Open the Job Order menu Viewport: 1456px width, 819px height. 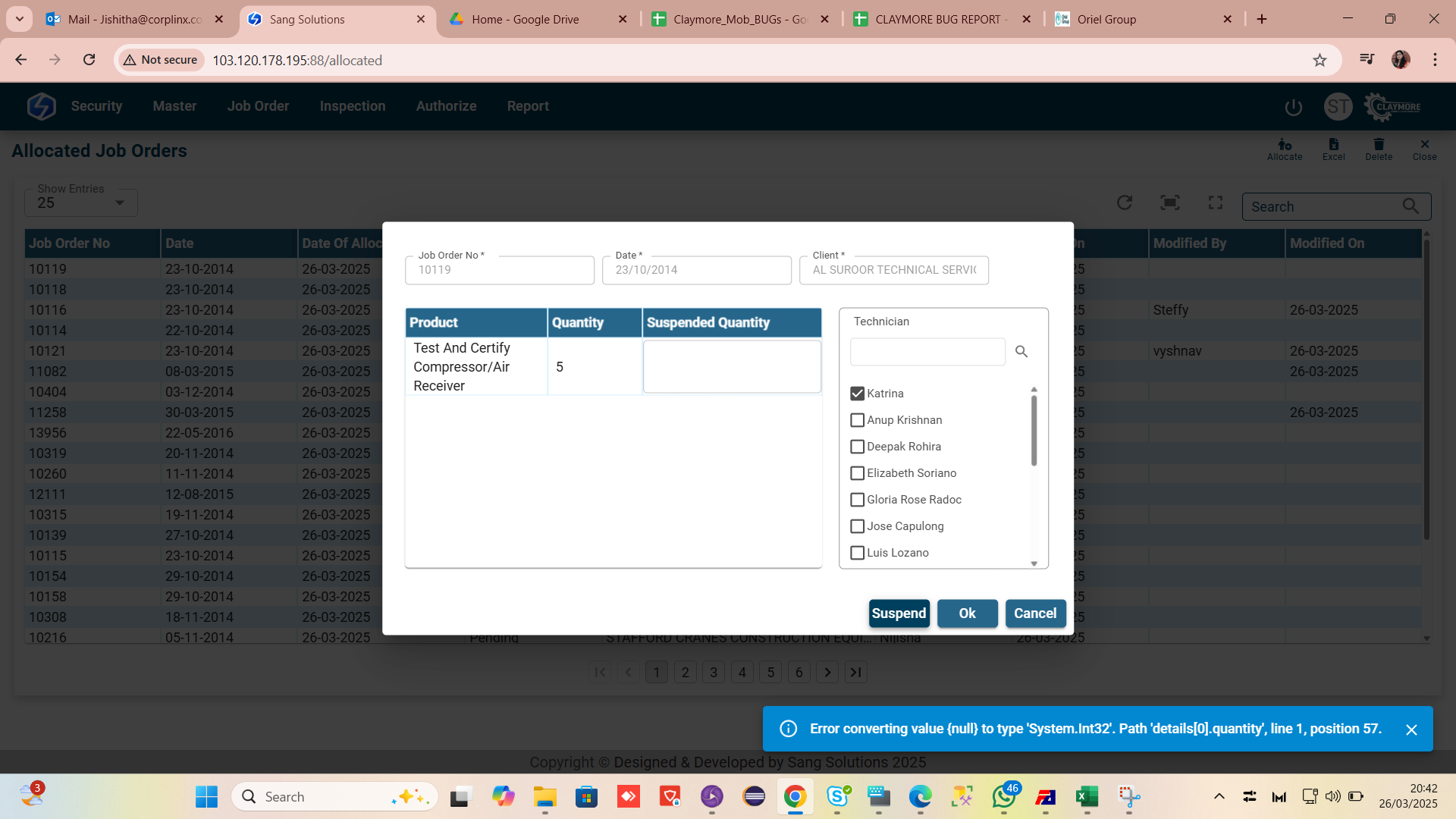[258, 106]
